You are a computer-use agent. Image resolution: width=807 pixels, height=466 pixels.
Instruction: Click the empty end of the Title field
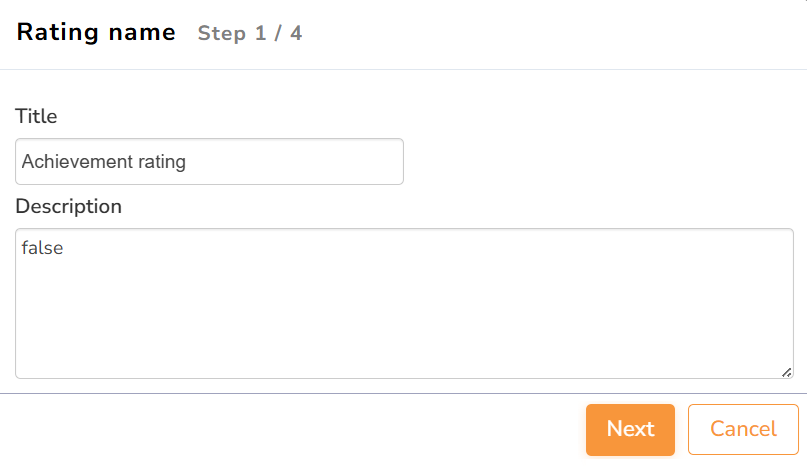(x=300, y=161)
